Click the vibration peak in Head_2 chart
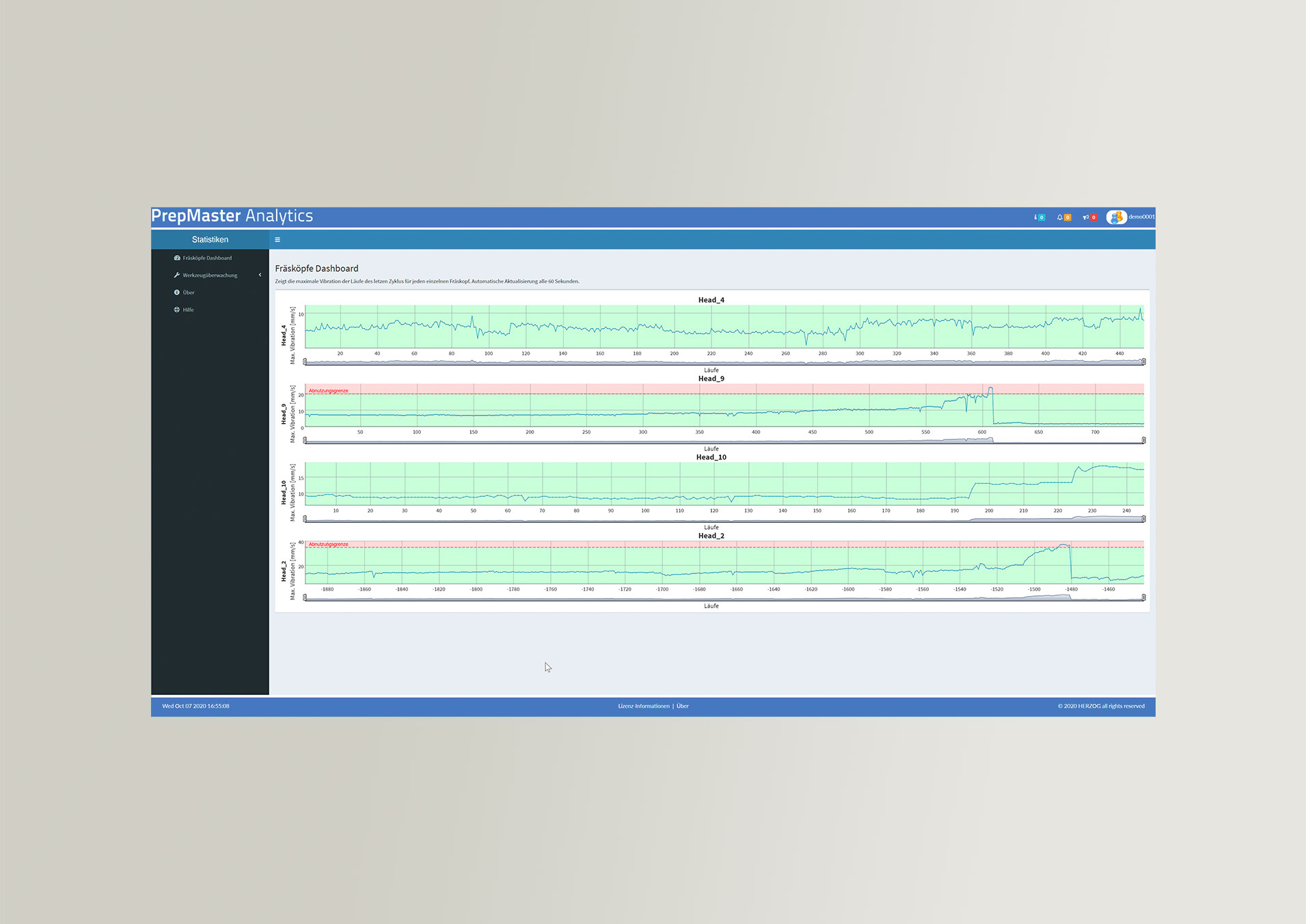Viewport: 1306px width, 924px height. tap(1063, 545)
